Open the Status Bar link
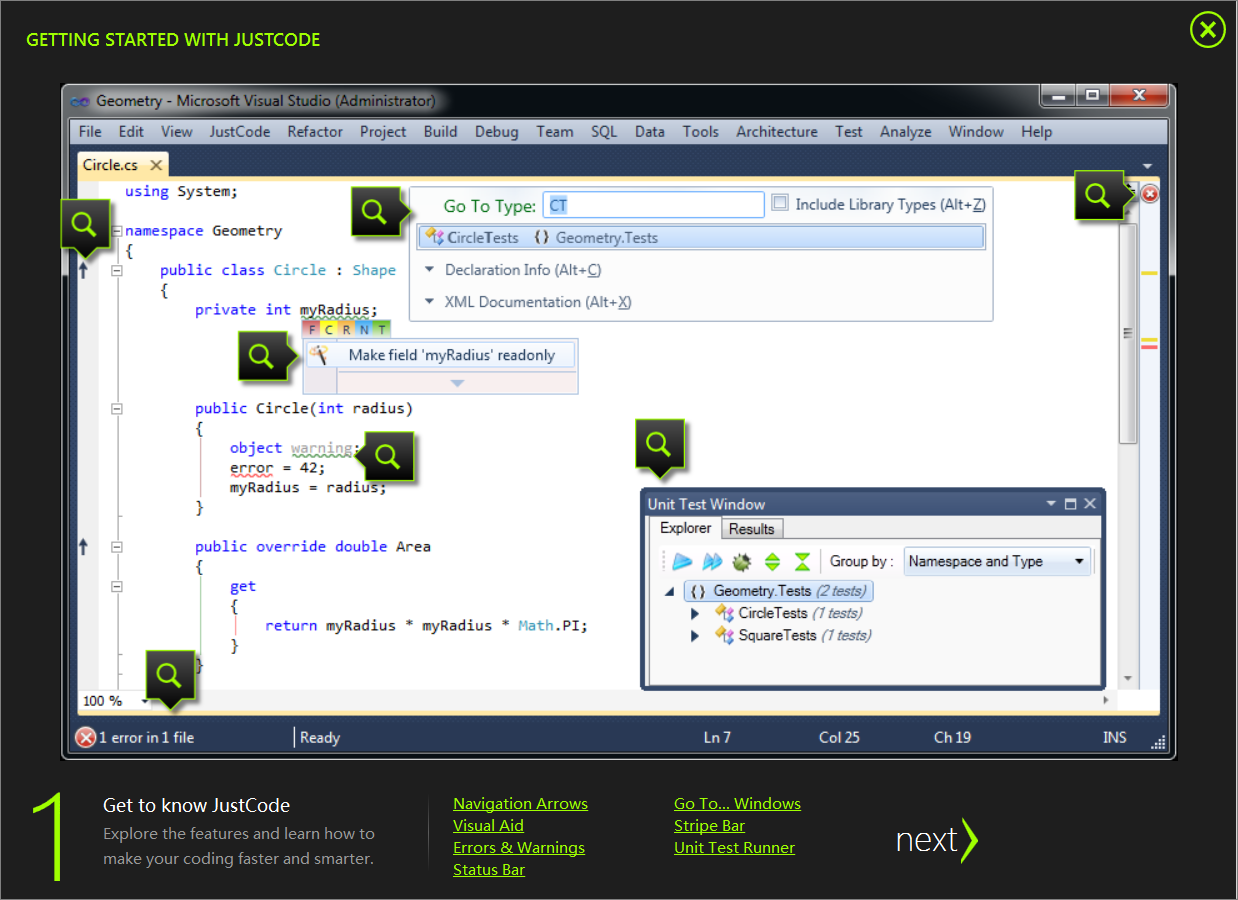 [x=489, y=870]
